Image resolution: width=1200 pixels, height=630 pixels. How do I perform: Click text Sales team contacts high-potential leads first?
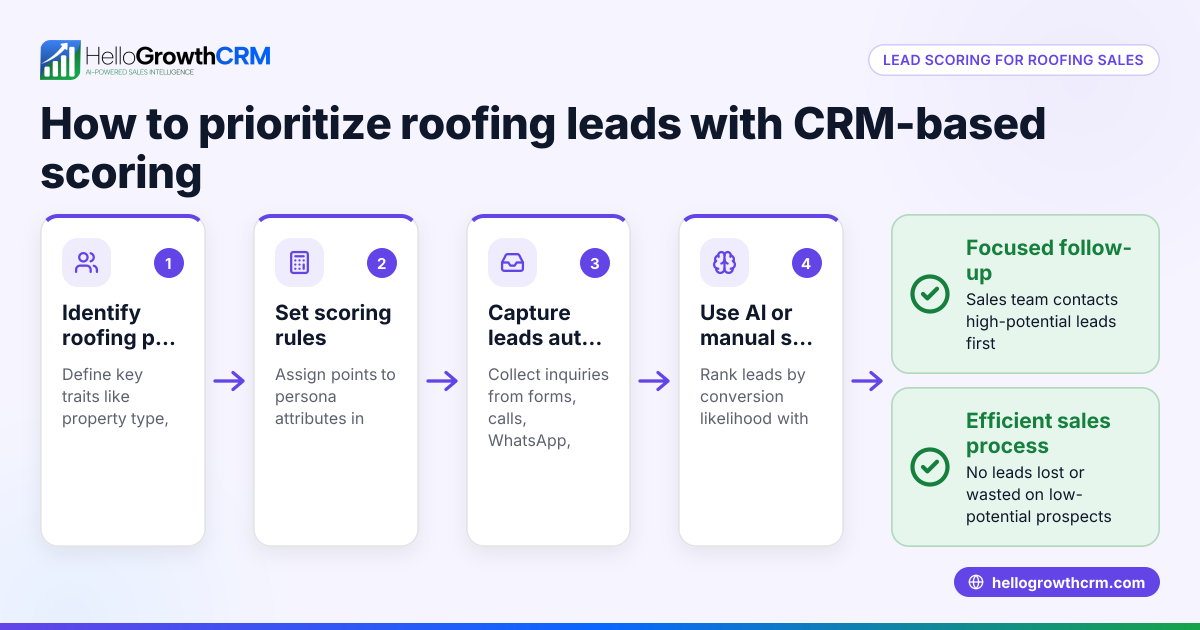(x=1042, y=321)
